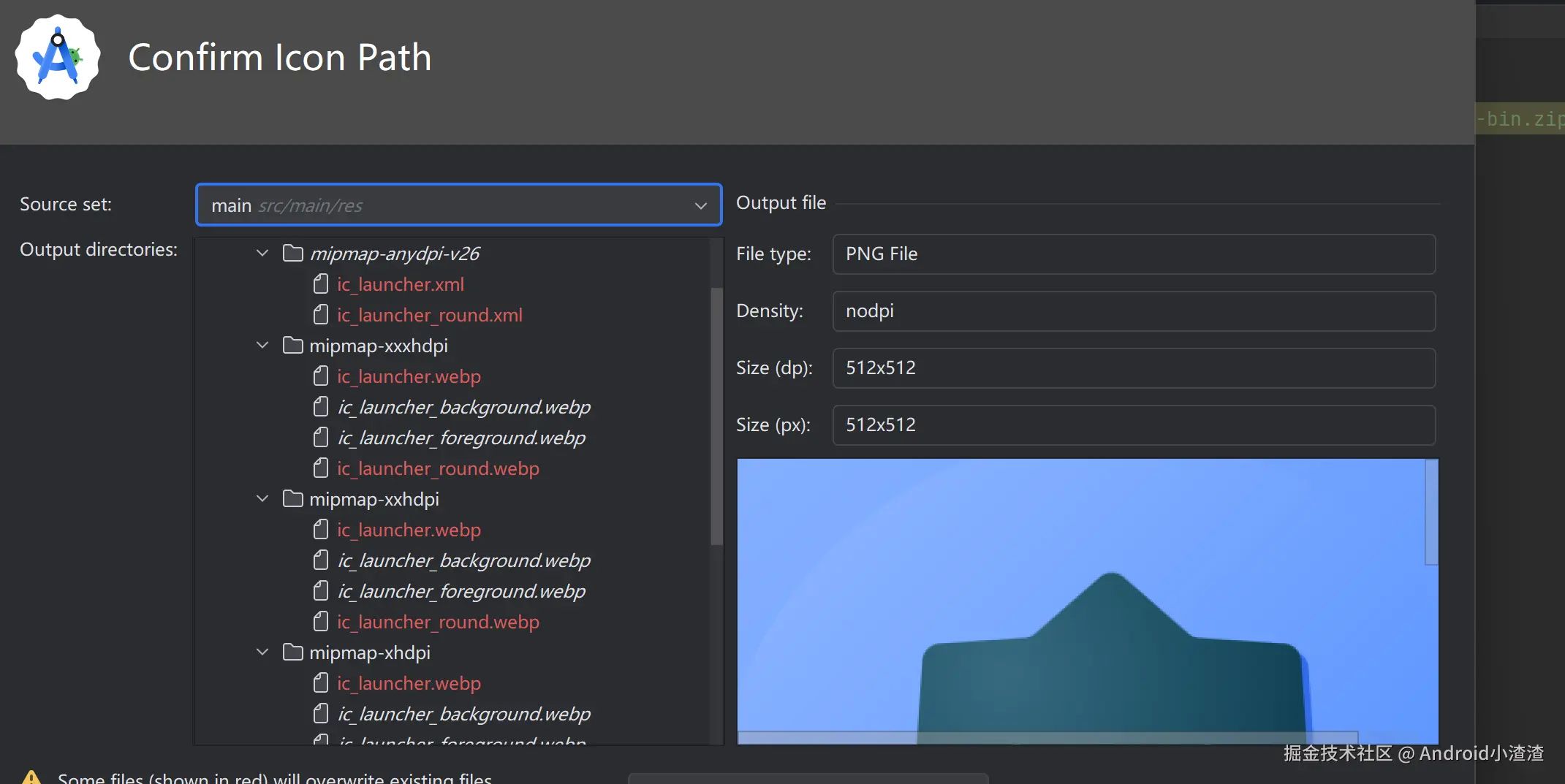Click the Size (dp): label
Image resolution: width=1565 pixels, height=784 pixels.
pos(774,368)
